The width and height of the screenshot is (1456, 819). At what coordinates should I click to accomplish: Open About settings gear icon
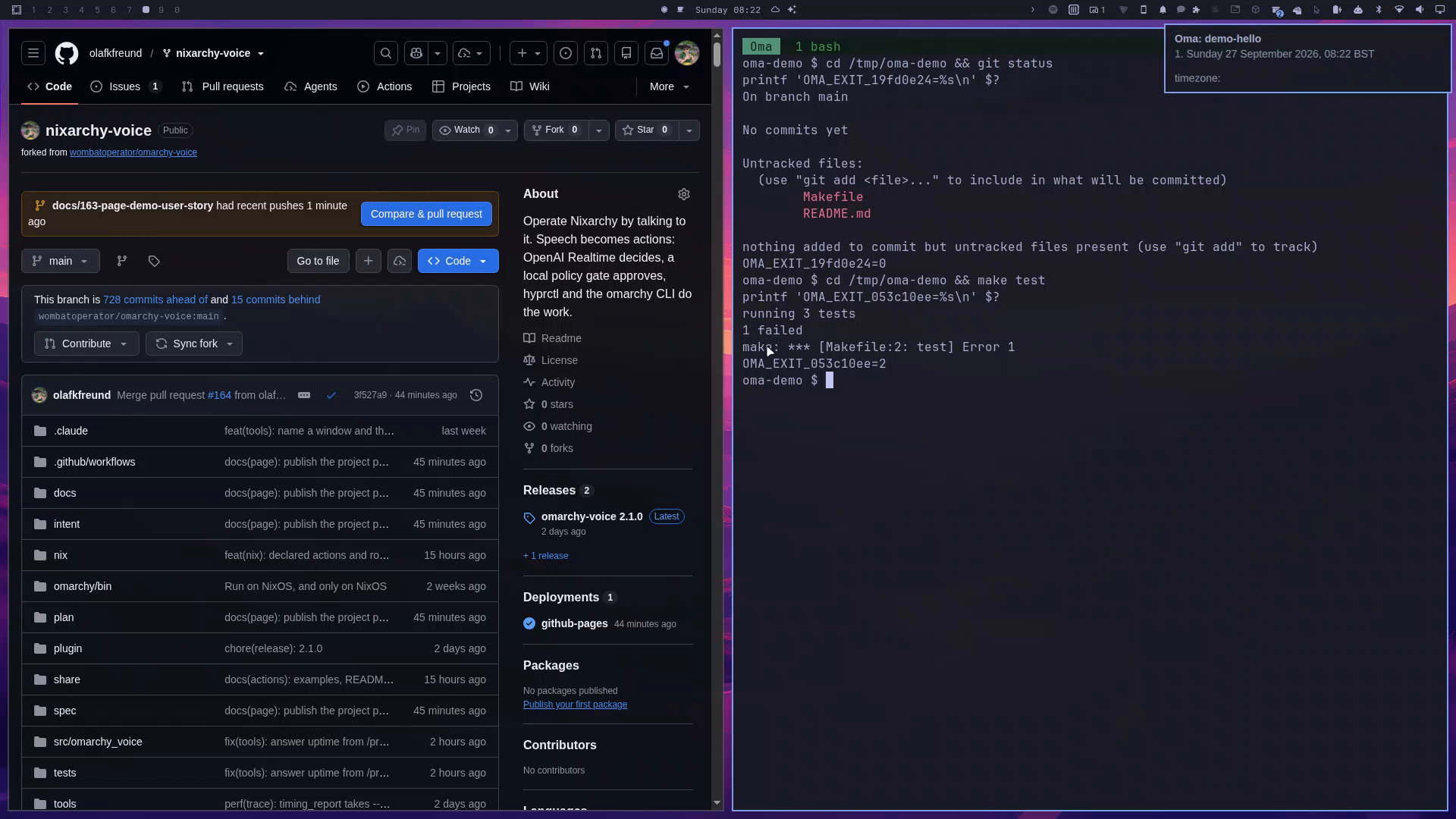click(684, 194)
